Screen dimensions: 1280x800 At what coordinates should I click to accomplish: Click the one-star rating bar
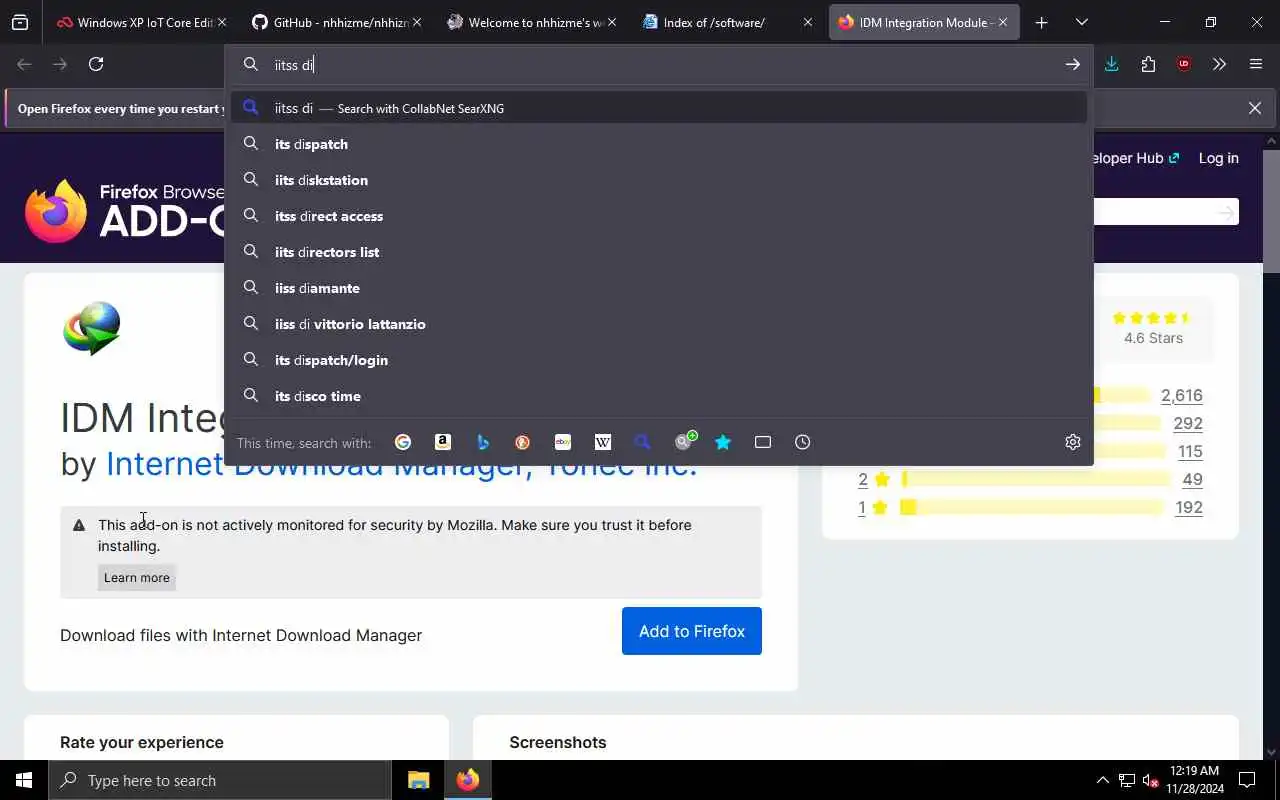tap(1032, 507)
